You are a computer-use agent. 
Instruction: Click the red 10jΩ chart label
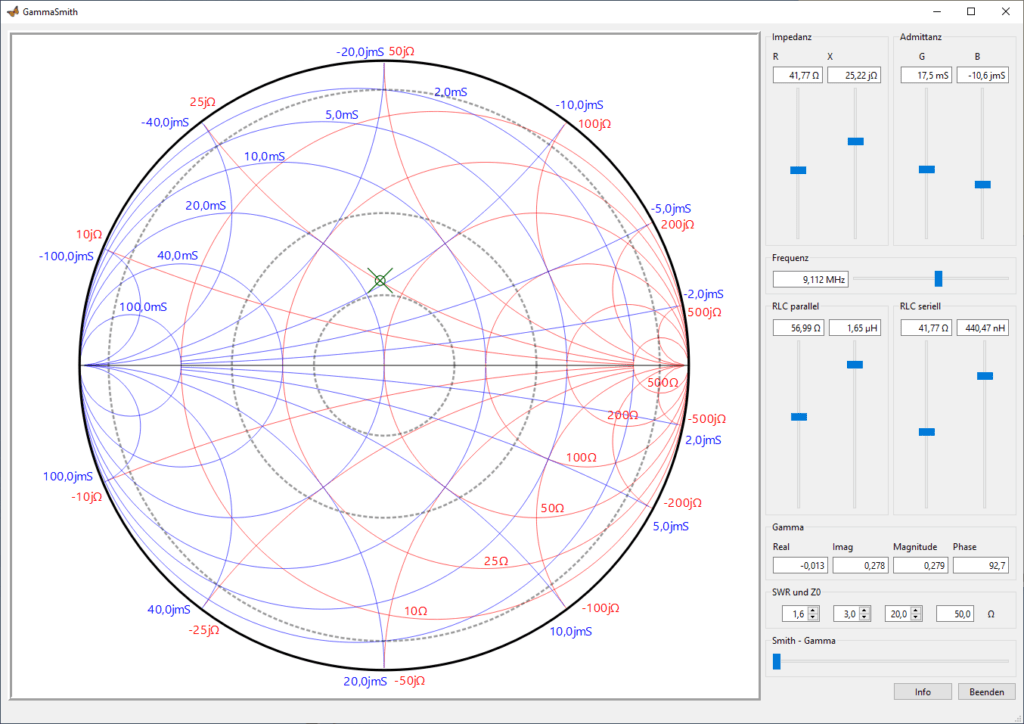pyautogui.click(x=89, y=234)
